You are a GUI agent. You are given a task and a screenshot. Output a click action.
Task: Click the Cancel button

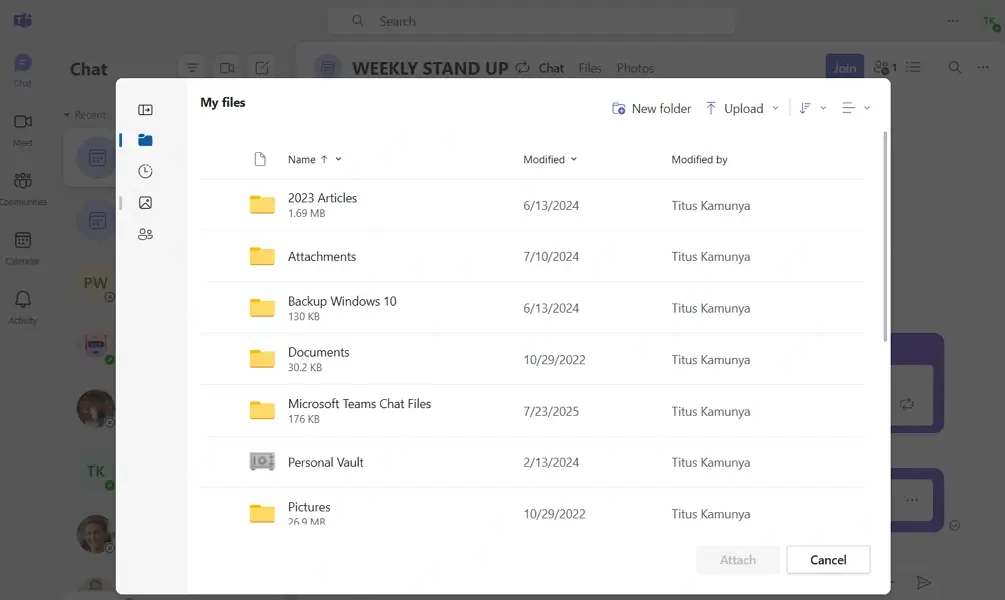click(828, 560)
